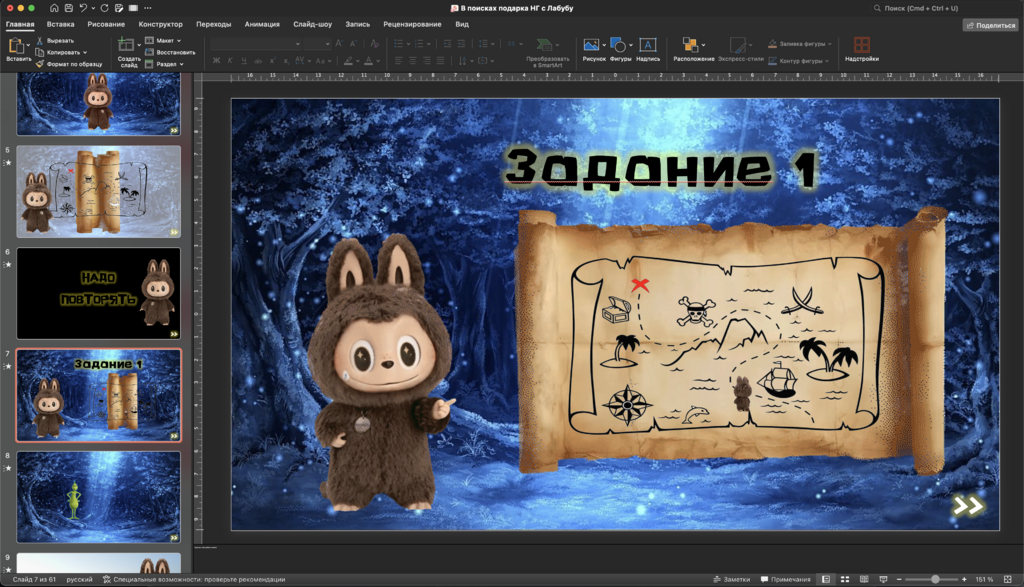Start slideshow from status bar icon
1024x587 pixels.
pos(884,579)
